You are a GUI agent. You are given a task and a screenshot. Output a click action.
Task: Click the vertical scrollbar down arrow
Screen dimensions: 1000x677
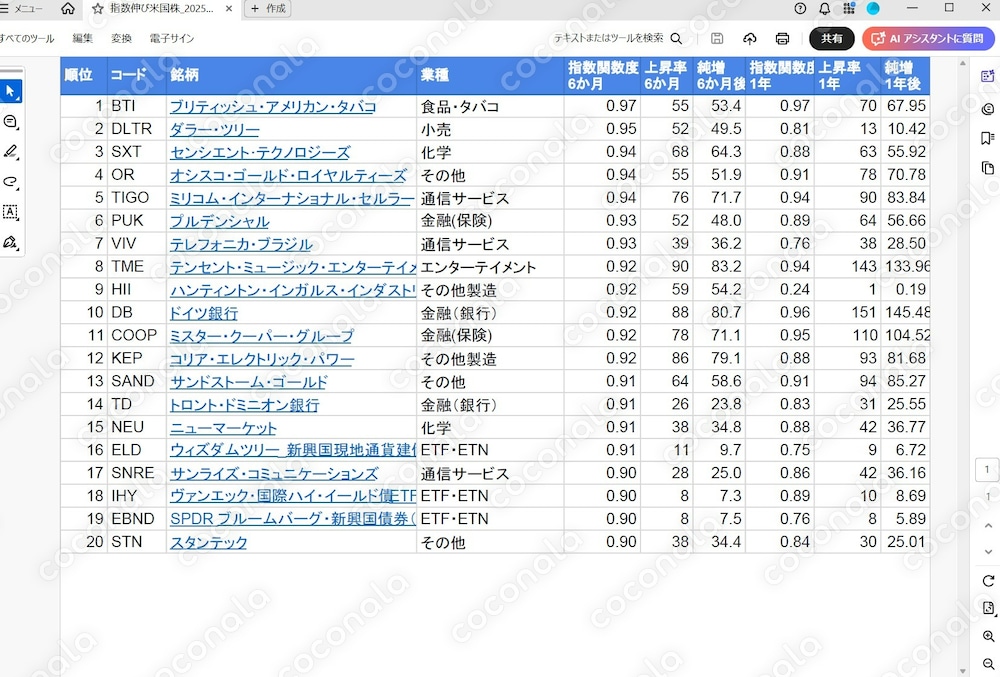tap(964, 671)
